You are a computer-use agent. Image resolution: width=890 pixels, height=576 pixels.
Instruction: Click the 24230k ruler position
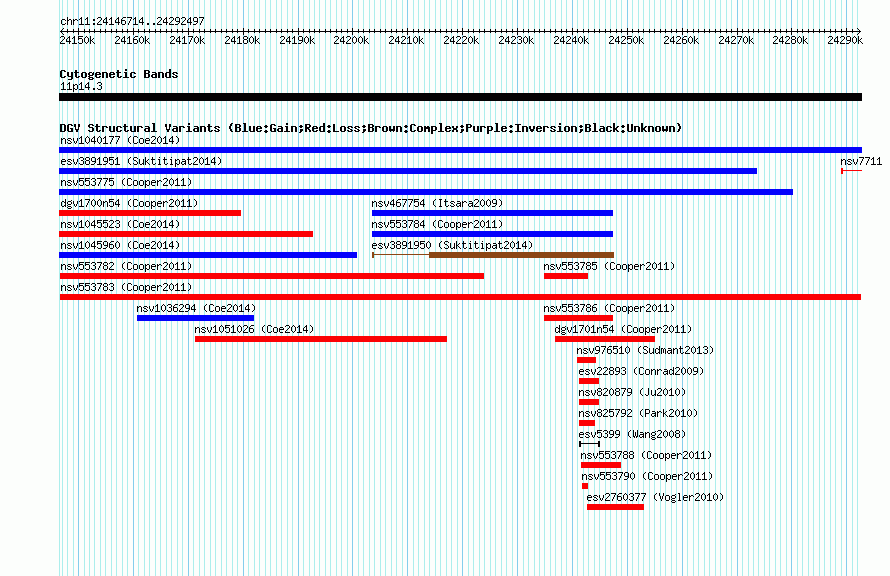[517, 40]
